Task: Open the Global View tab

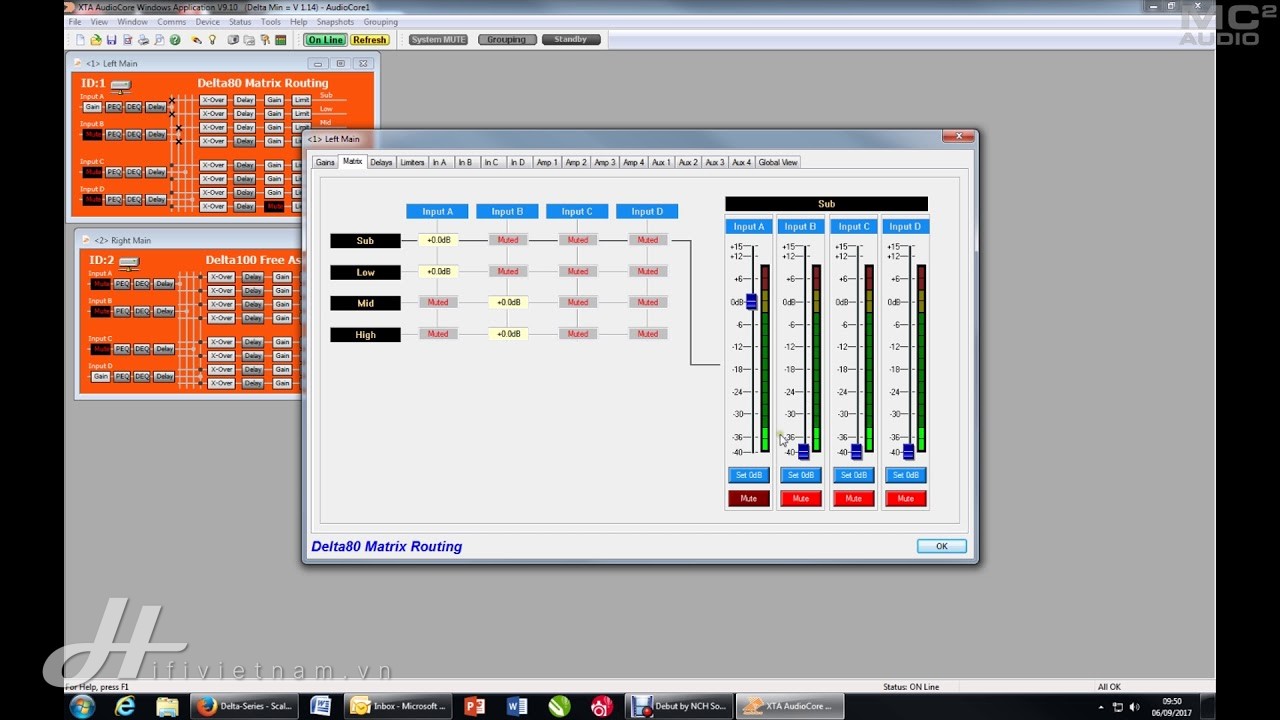Action: pos(778,162)
